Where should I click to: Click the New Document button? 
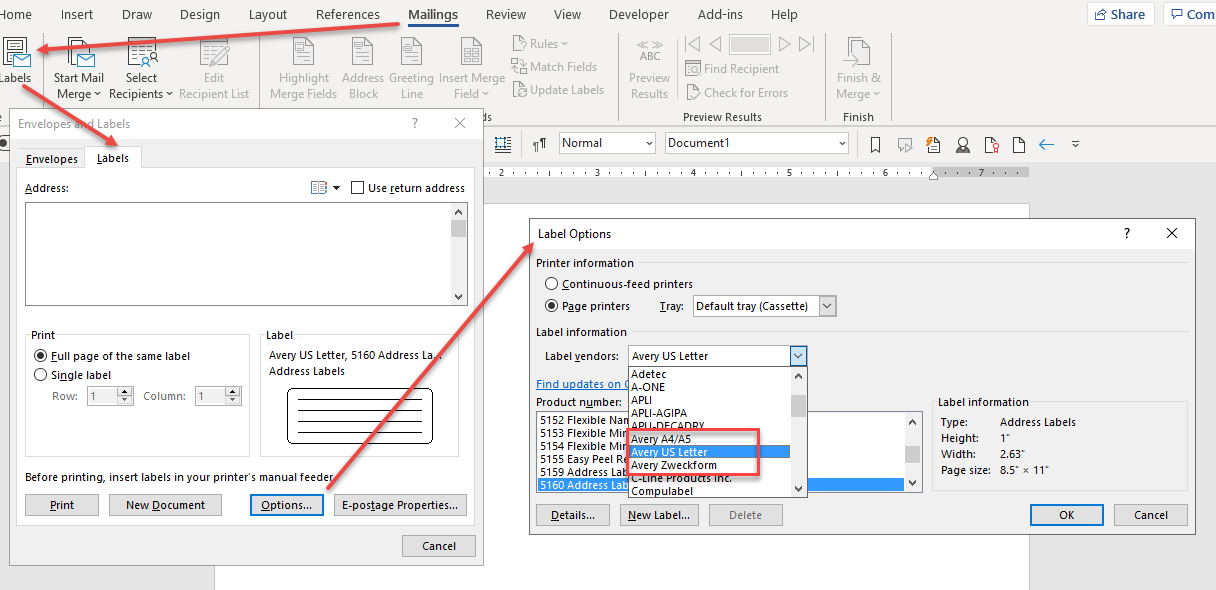click(166, 505)
